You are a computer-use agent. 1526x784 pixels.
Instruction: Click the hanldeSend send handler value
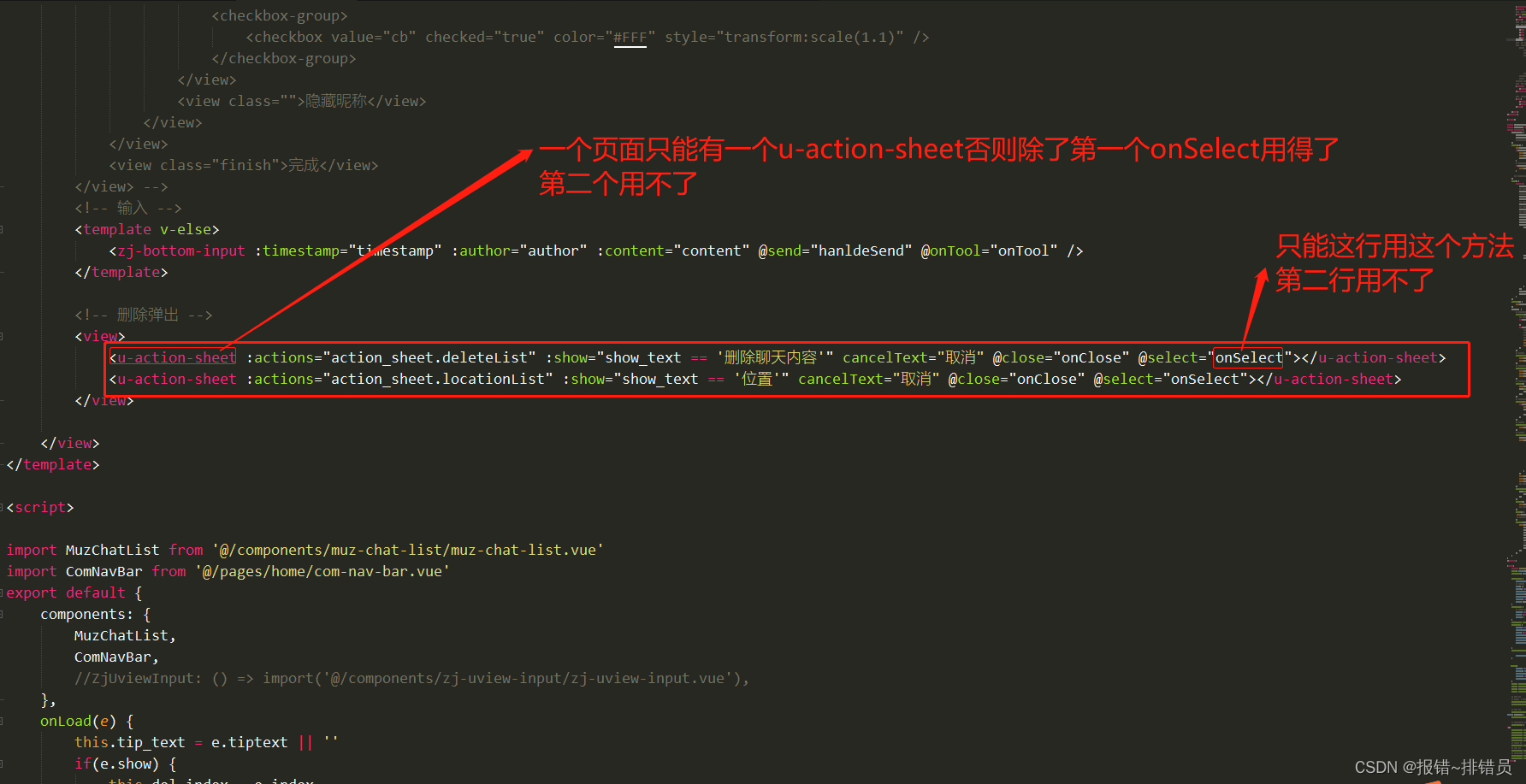click(x=857, y=251)
